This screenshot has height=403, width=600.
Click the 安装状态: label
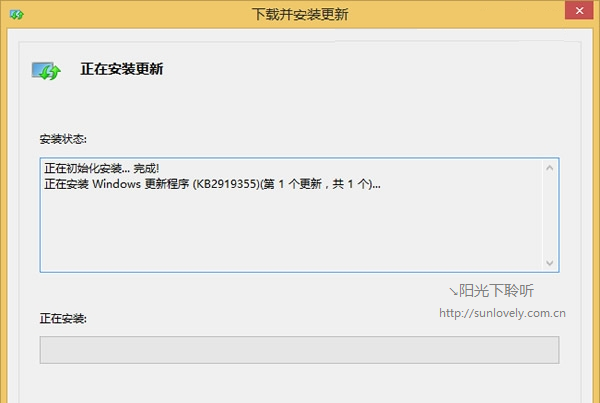tap(63, 139)
